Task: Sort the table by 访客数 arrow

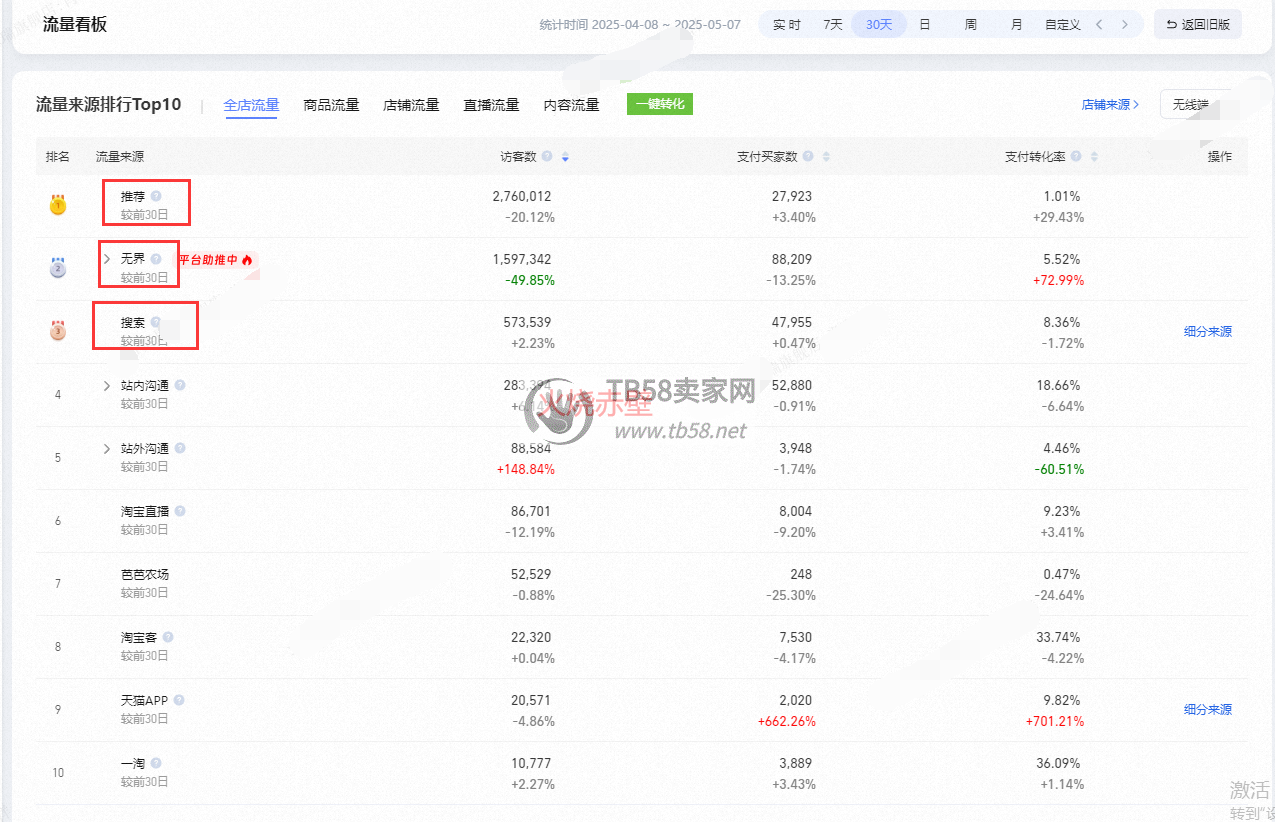Action: (565, 157)
